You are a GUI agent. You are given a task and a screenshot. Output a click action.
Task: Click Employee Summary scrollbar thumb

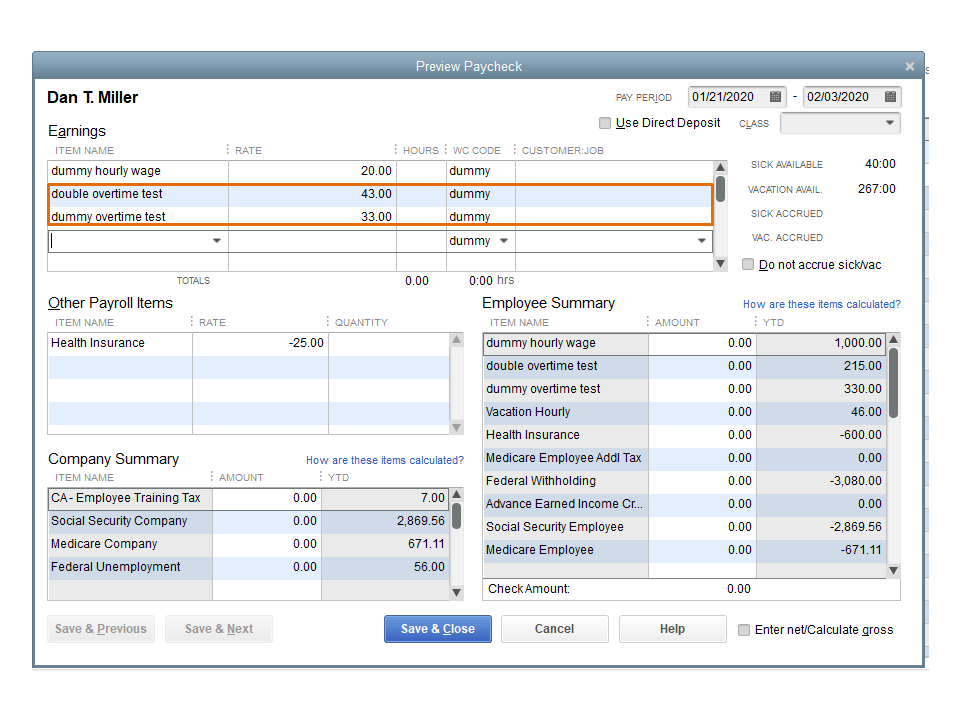click(x=893, y=383)
